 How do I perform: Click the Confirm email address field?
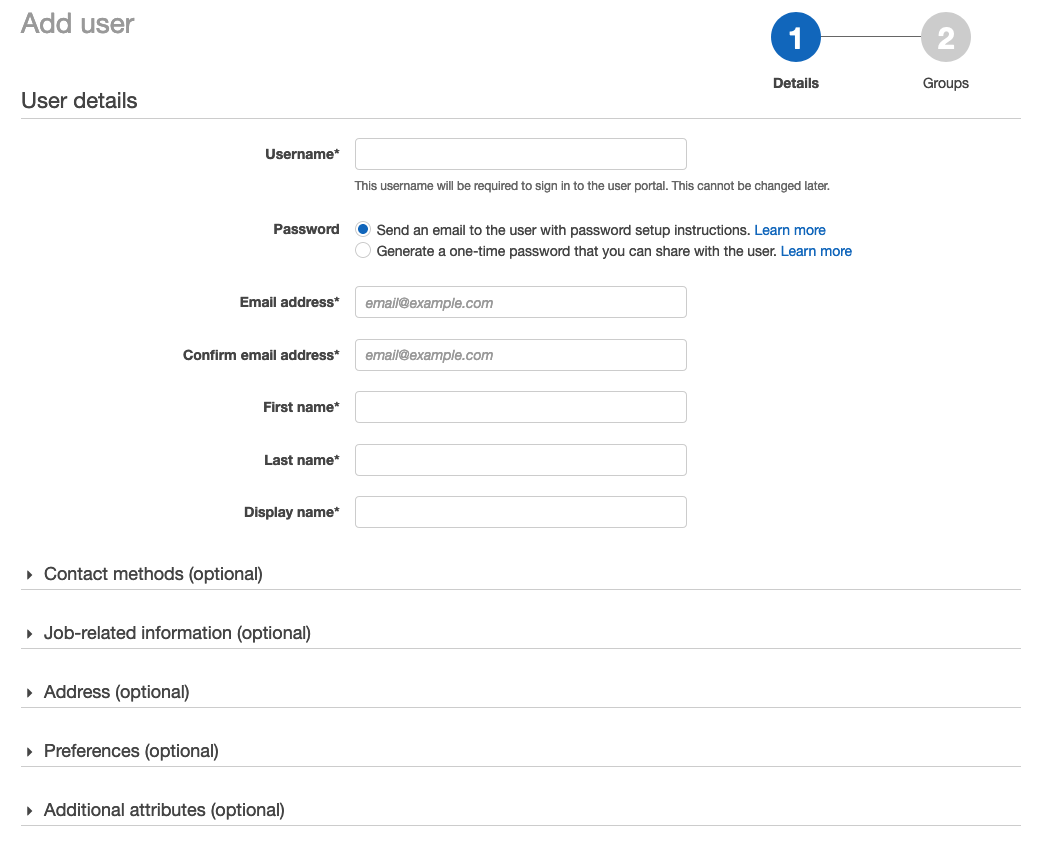coord(520,355)
